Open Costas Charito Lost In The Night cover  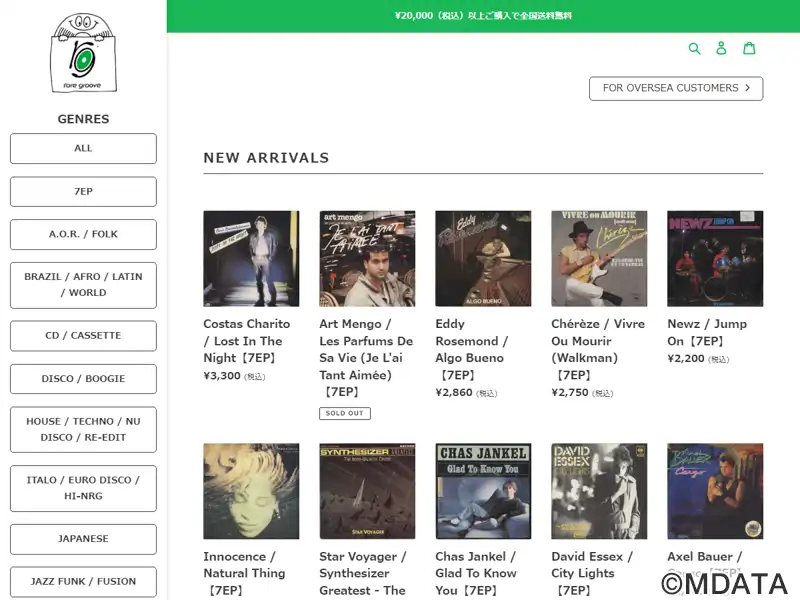pyautogui.click(x=251, y=259)
